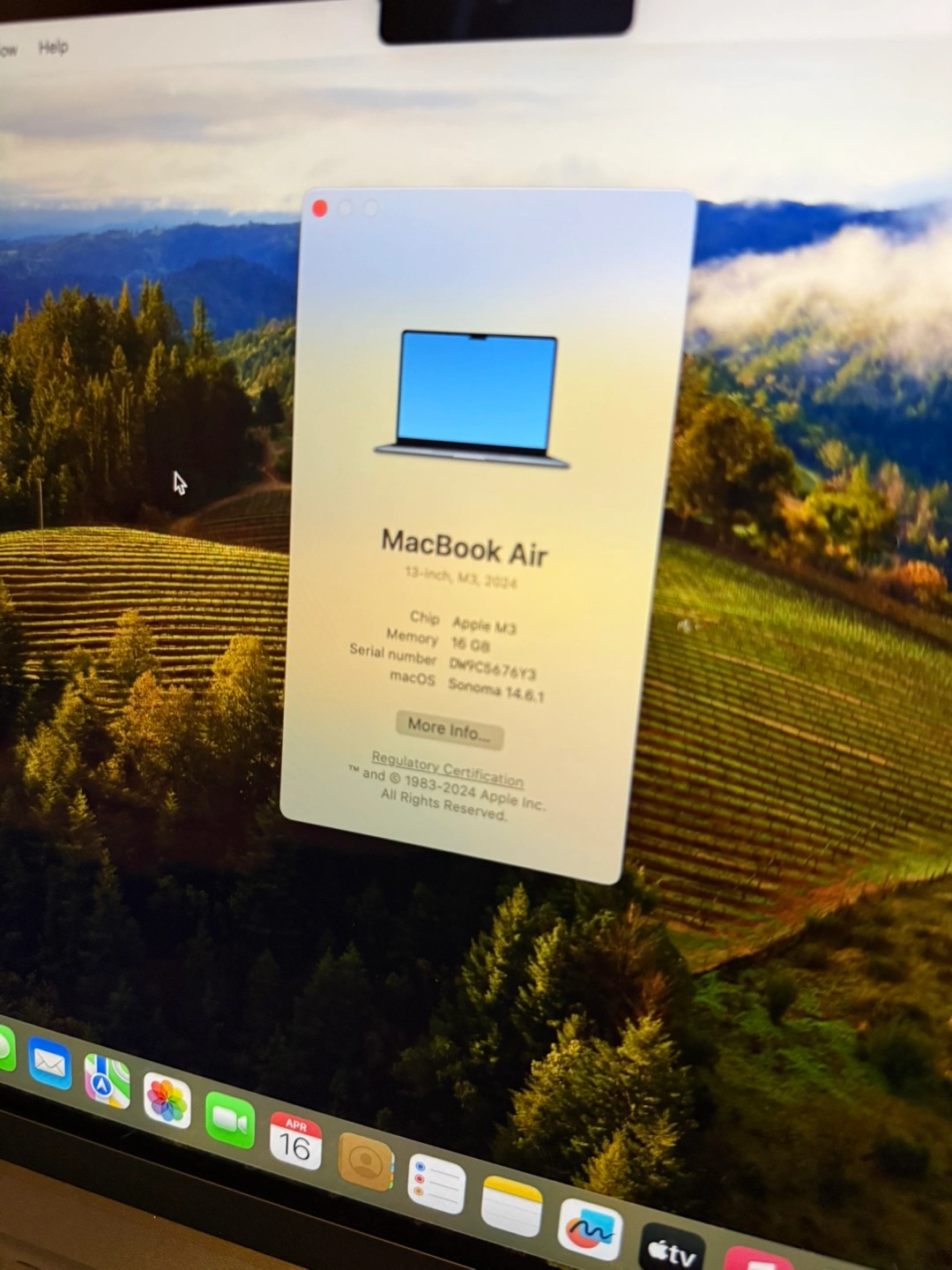This screenshot has height=1270, width=952.
Task: Select the serial number value DW9C5676Y3
Action: pos(493,668)
